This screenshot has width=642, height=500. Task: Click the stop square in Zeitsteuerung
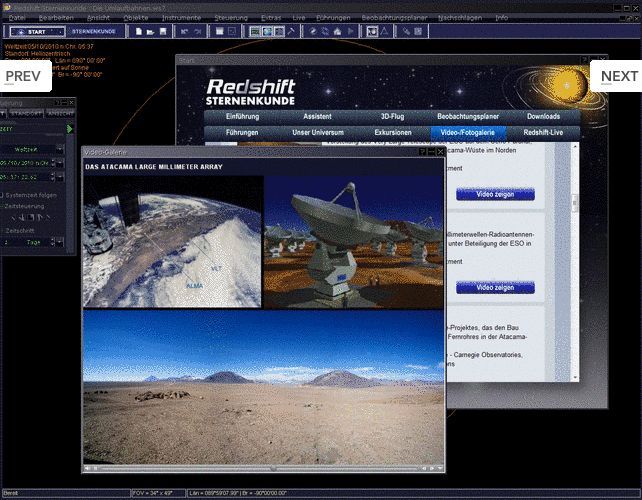[31, 218]
